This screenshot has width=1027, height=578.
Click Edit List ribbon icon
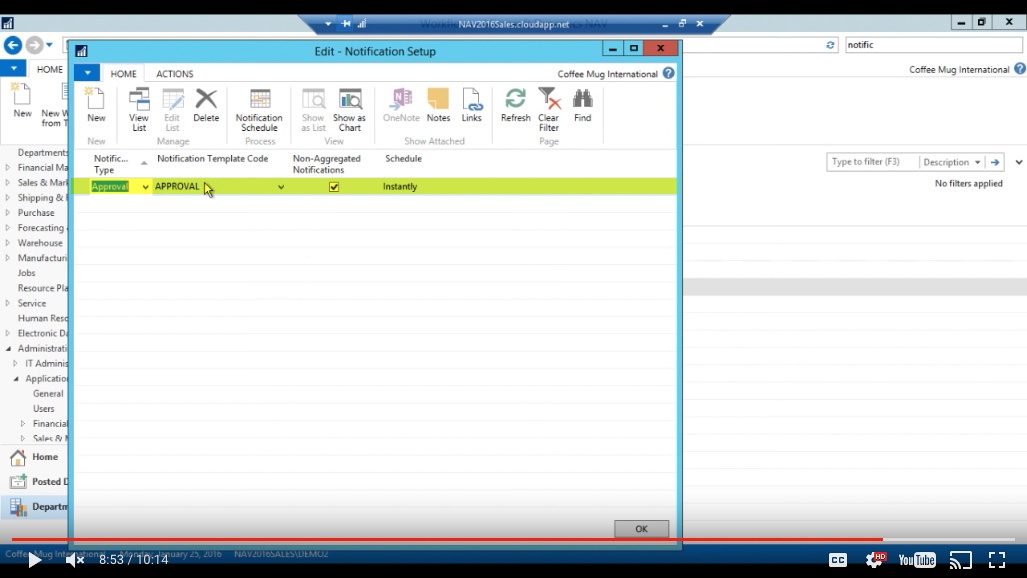coord(172,109)
